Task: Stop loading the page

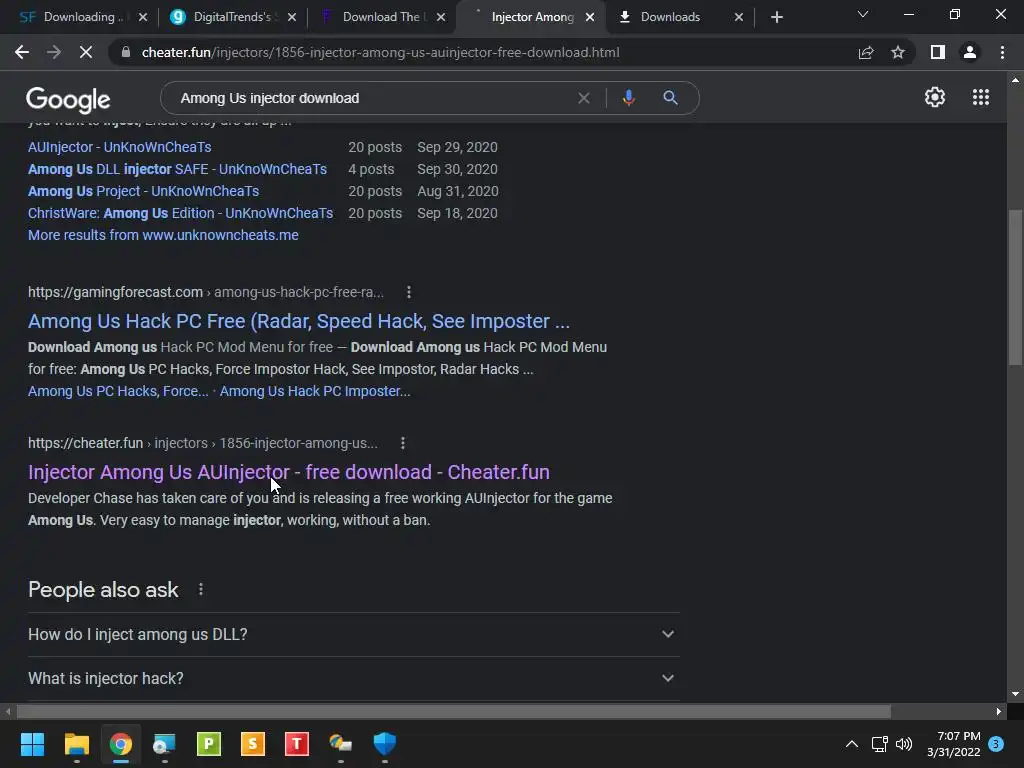Action: coord(86,52)
